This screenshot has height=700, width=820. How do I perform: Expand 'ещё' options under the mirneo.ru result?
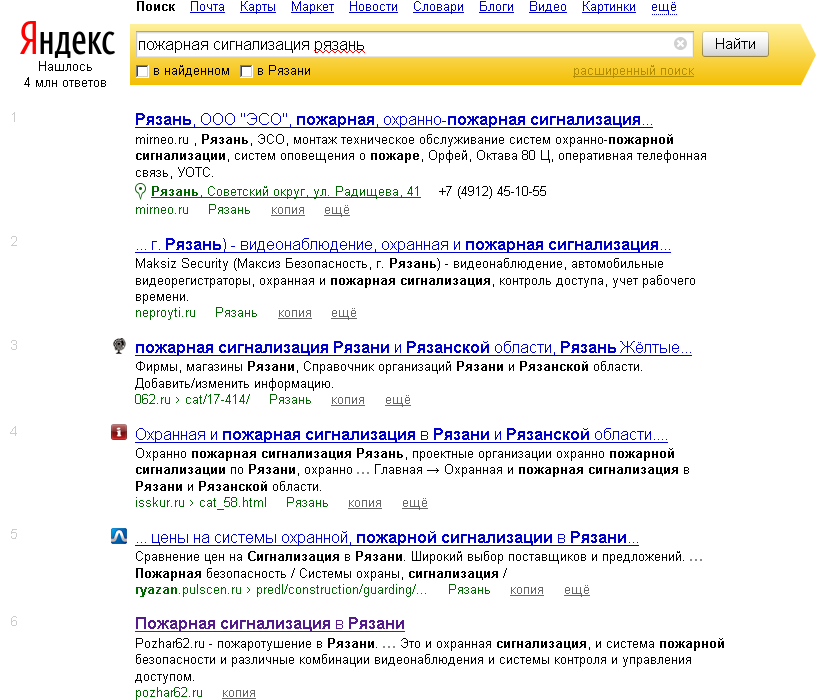[x=336, y=209]
